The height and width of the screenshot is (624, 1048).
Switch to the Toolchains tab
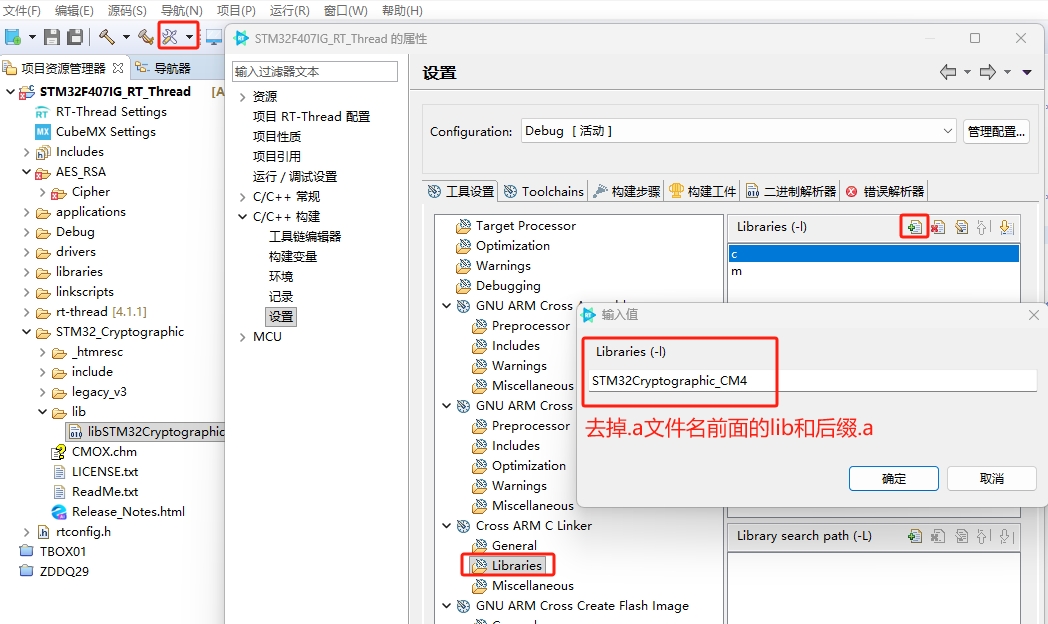(544, 191)
